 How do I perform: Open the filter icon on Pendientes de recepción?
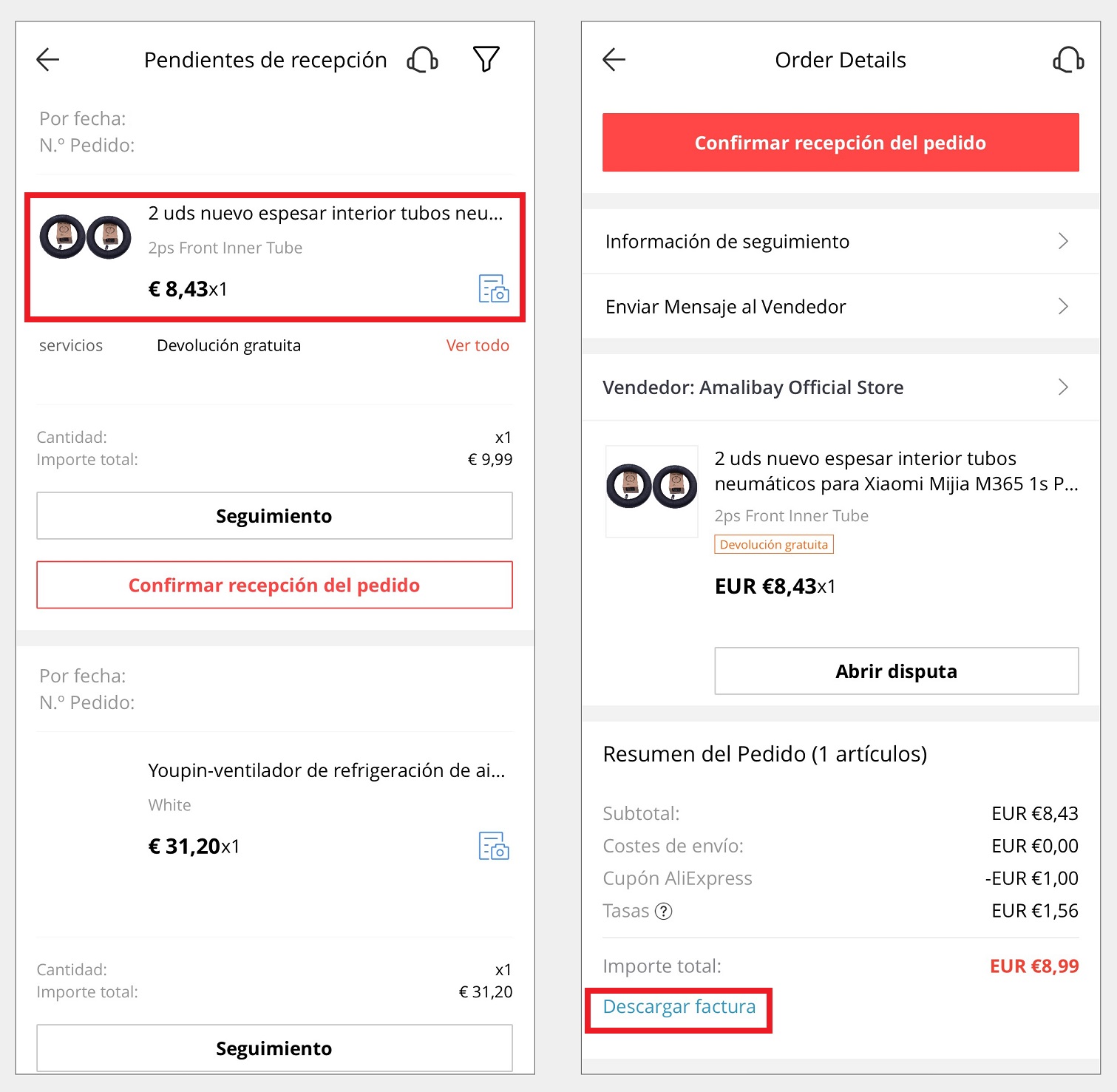(486, 59)
